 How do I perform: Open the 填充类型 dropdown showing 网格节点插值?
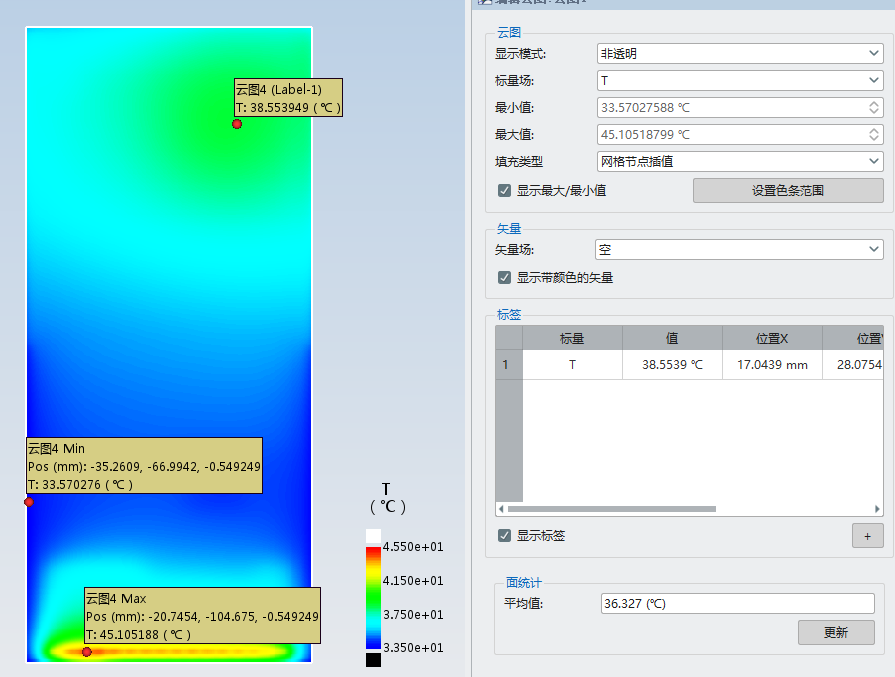[740, 162]
